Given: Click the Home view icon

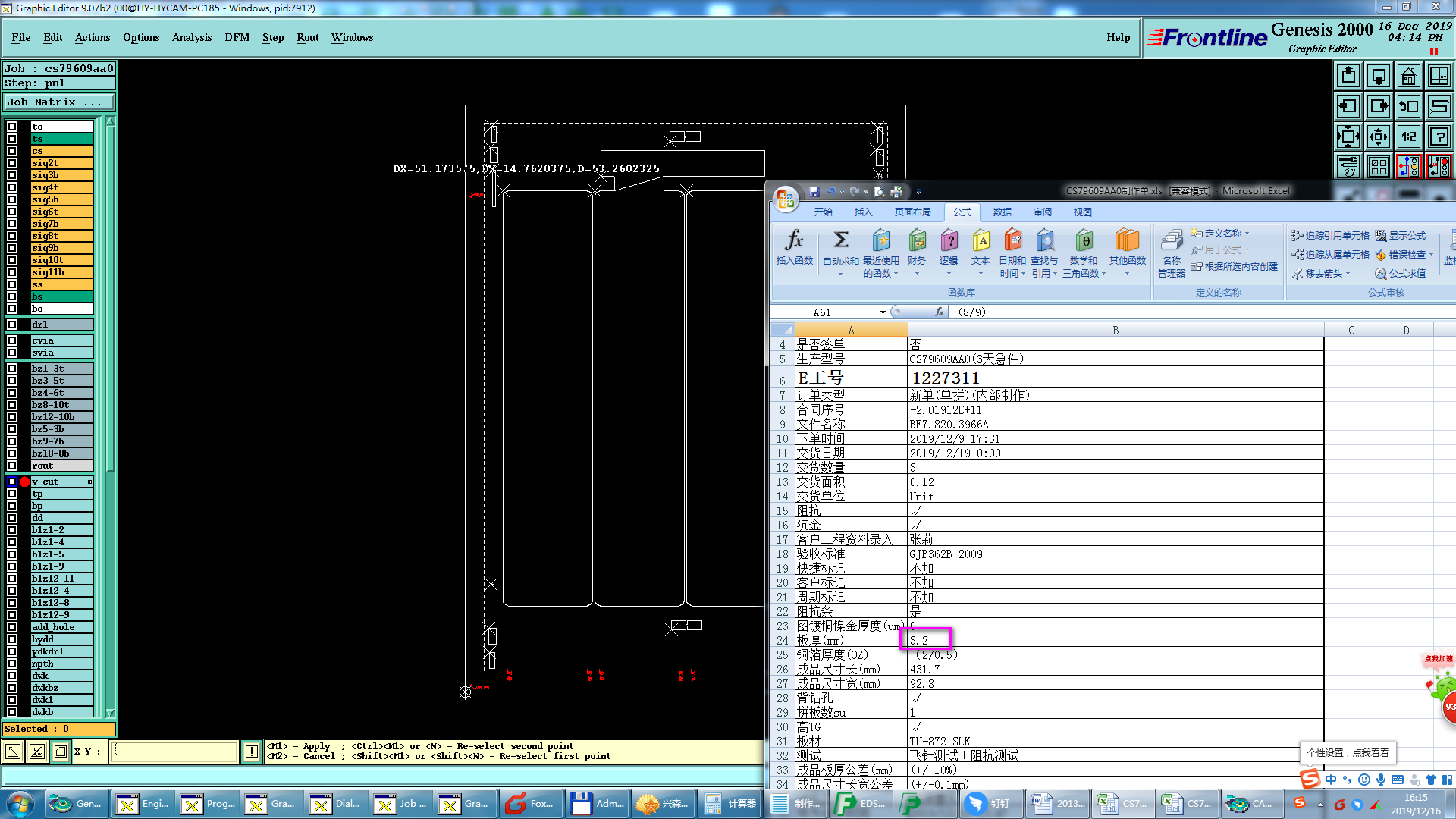Looking at the screenshot, I should pos(1408,76).
